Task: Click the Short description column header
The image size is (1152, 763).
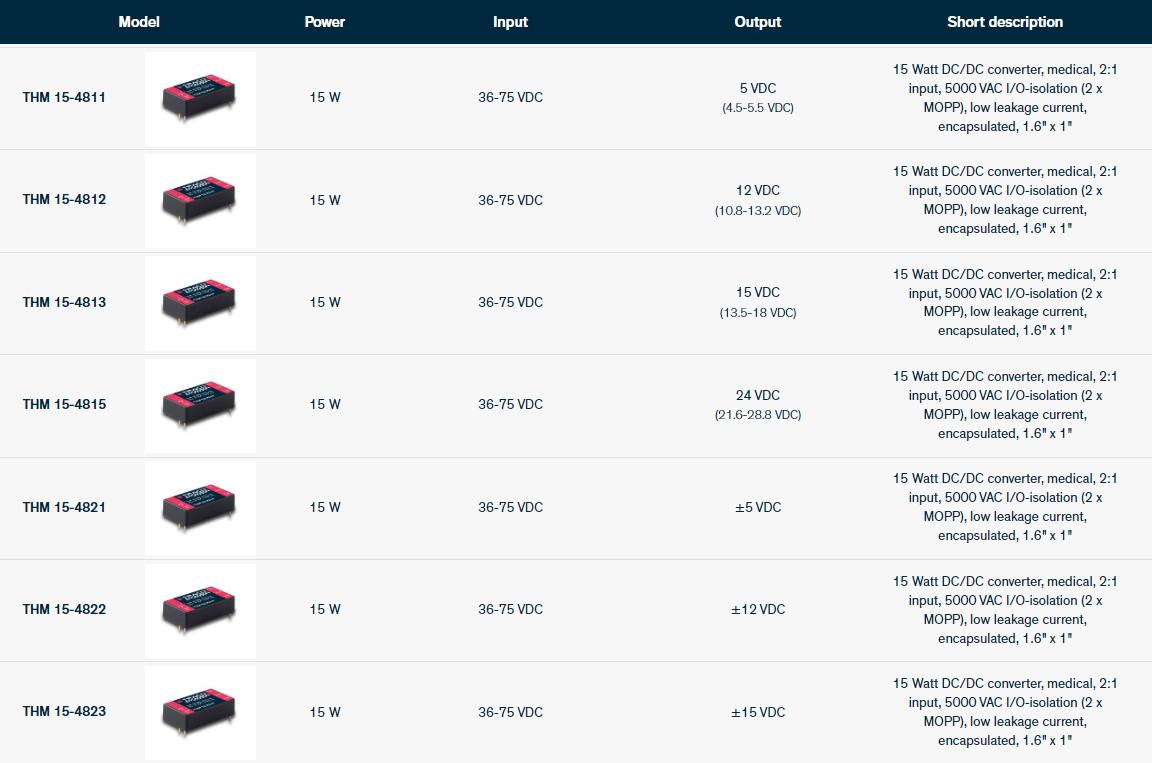Action: [x=1005, y=22]
